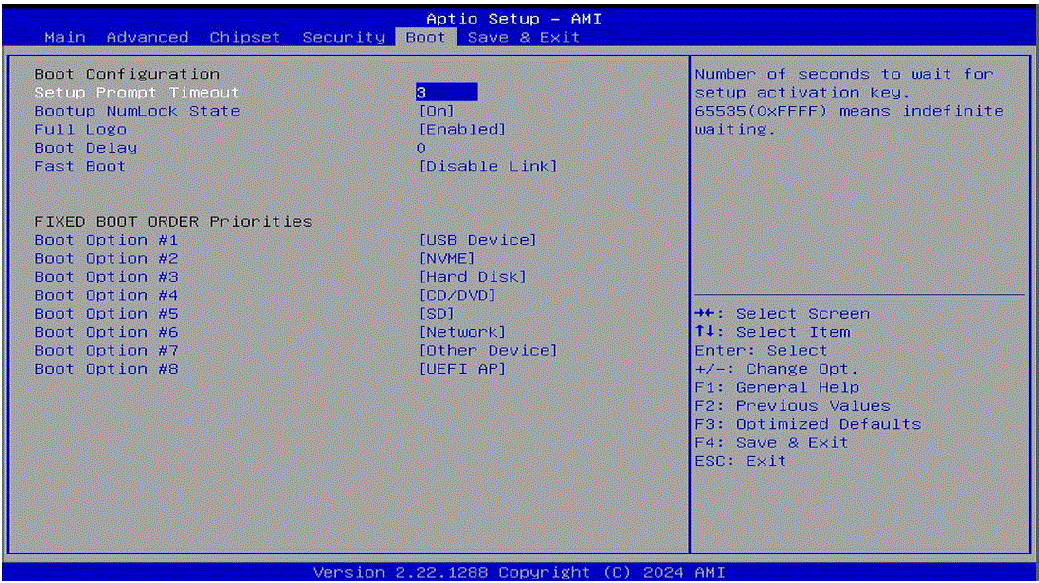
Task: Select Boot Option #2 label
Action: coord(106,258)
